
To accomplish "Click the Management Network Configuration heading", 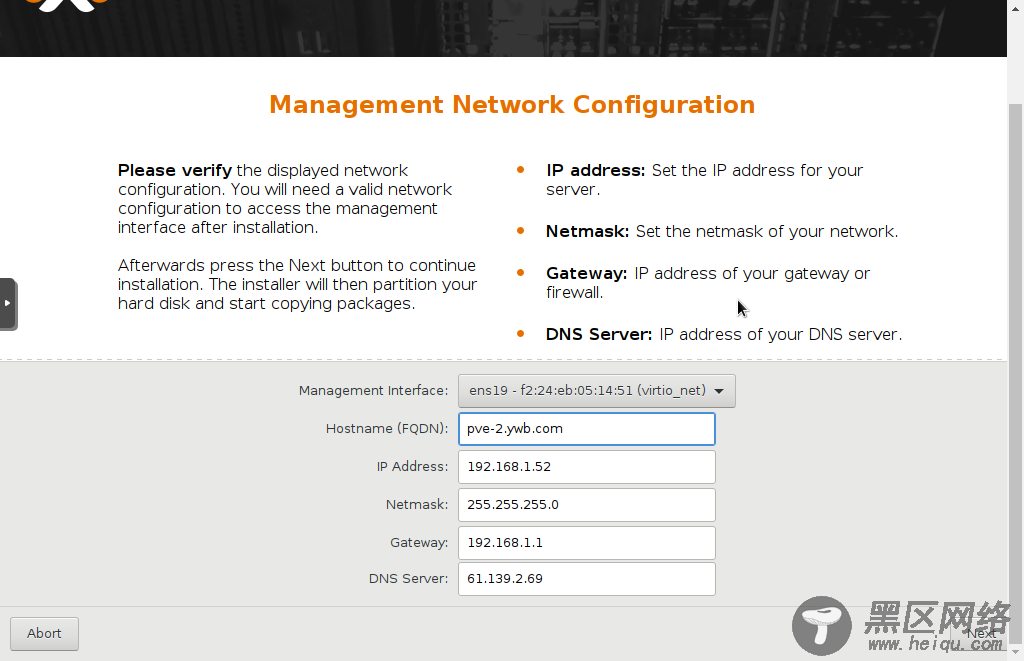I will [x=512, y=105].
